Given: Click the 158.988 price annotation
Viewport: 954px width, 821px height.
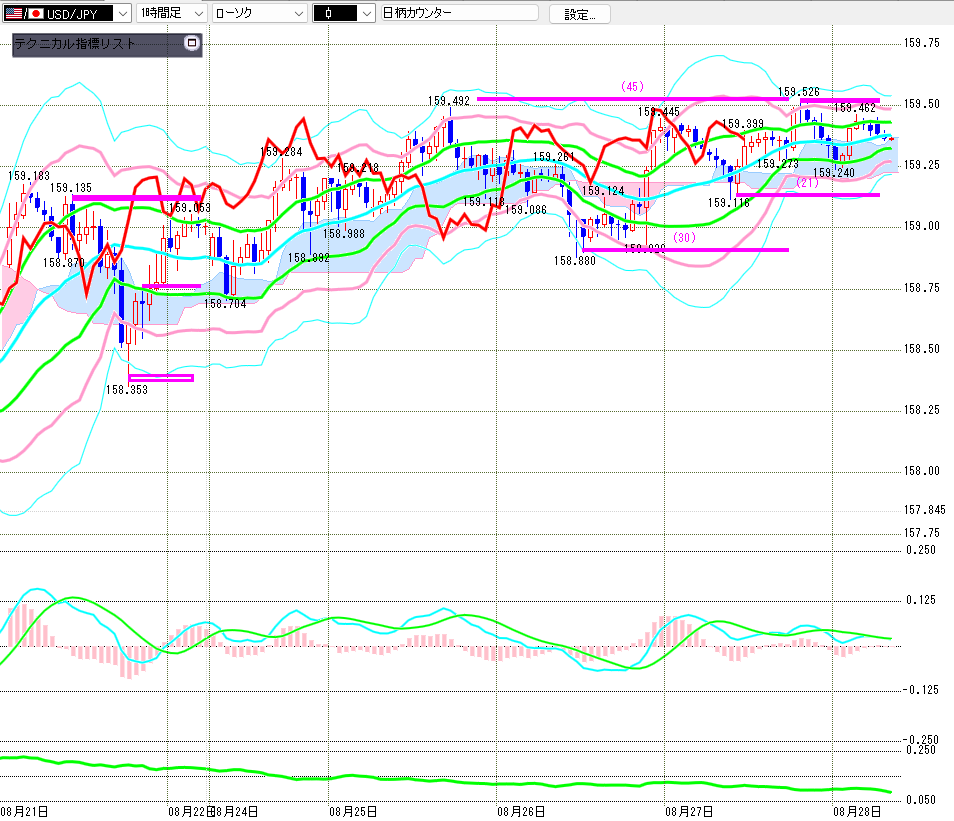Looking at the screenshot, I should (344, 234).
